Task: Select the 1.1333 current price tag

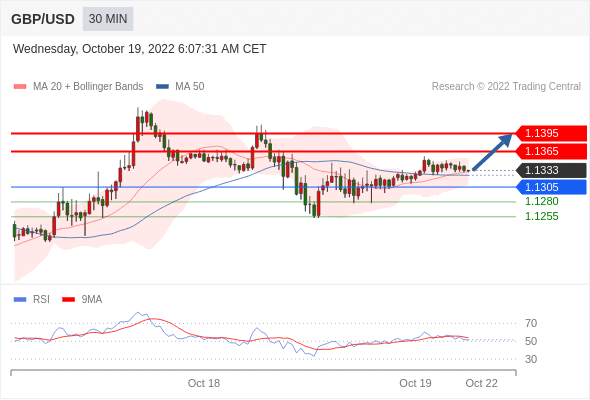Action: 551,170
